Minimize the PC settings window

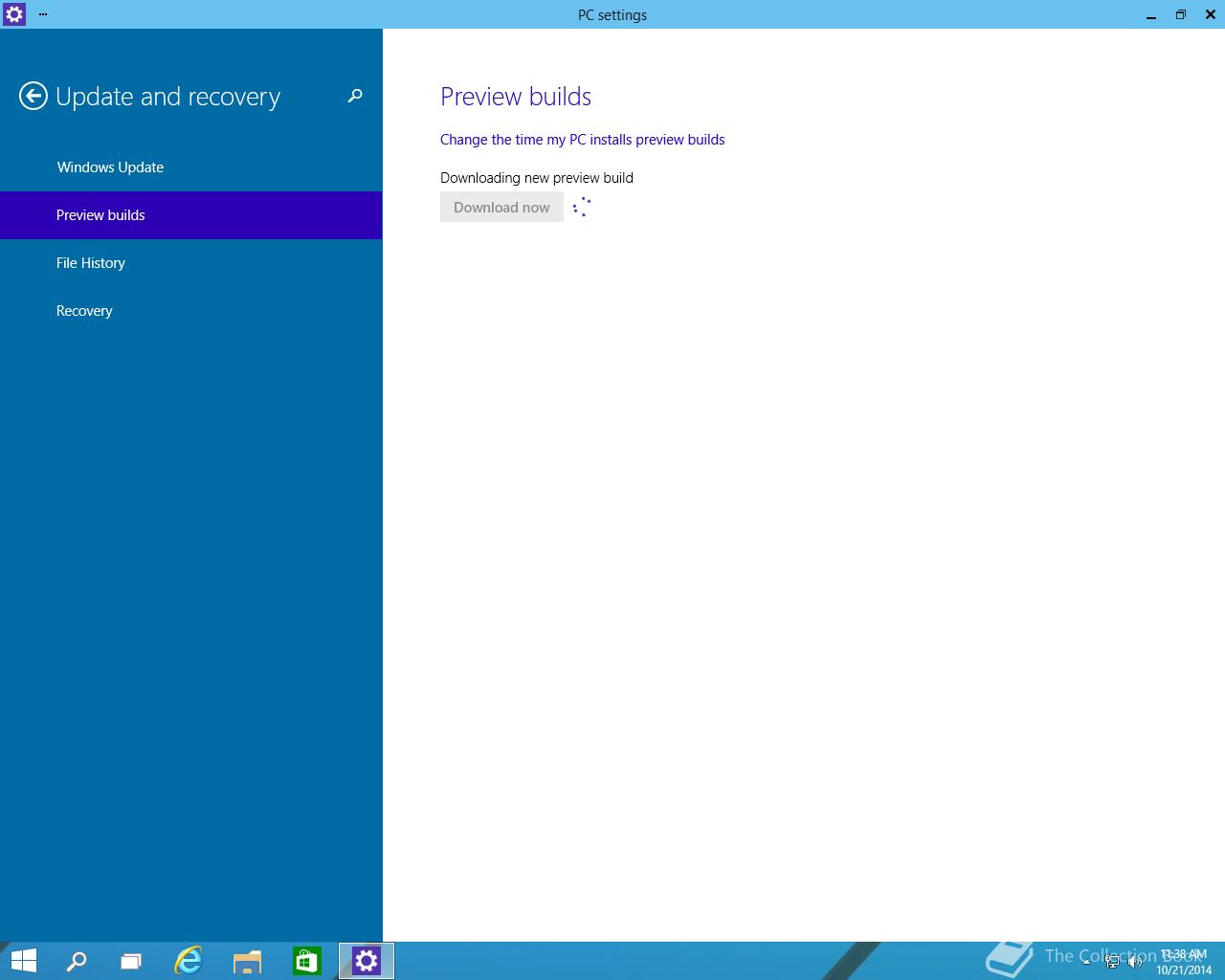coord(1151,14)
